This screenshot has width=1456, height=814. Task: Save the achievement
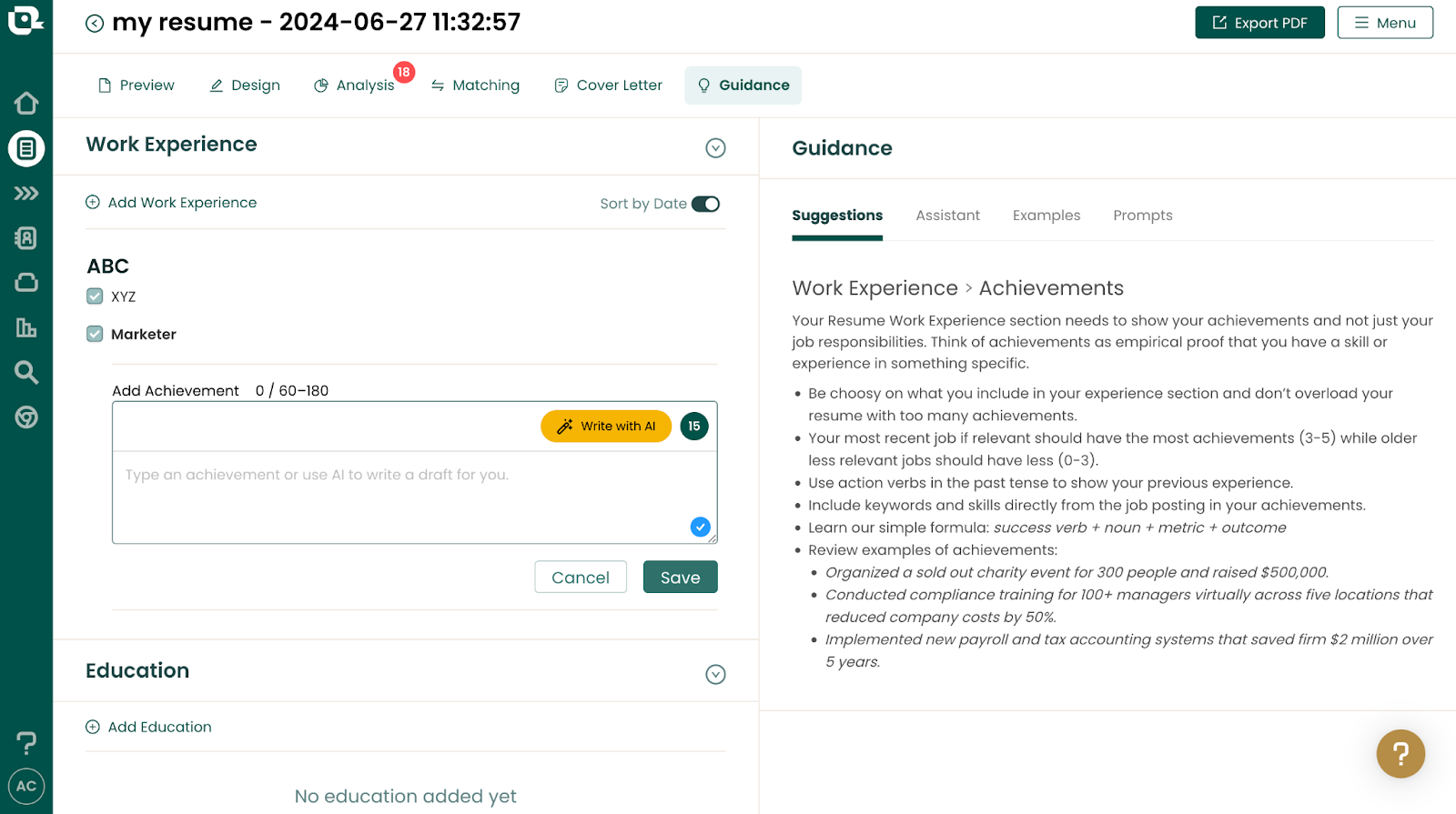pos(681,578)
